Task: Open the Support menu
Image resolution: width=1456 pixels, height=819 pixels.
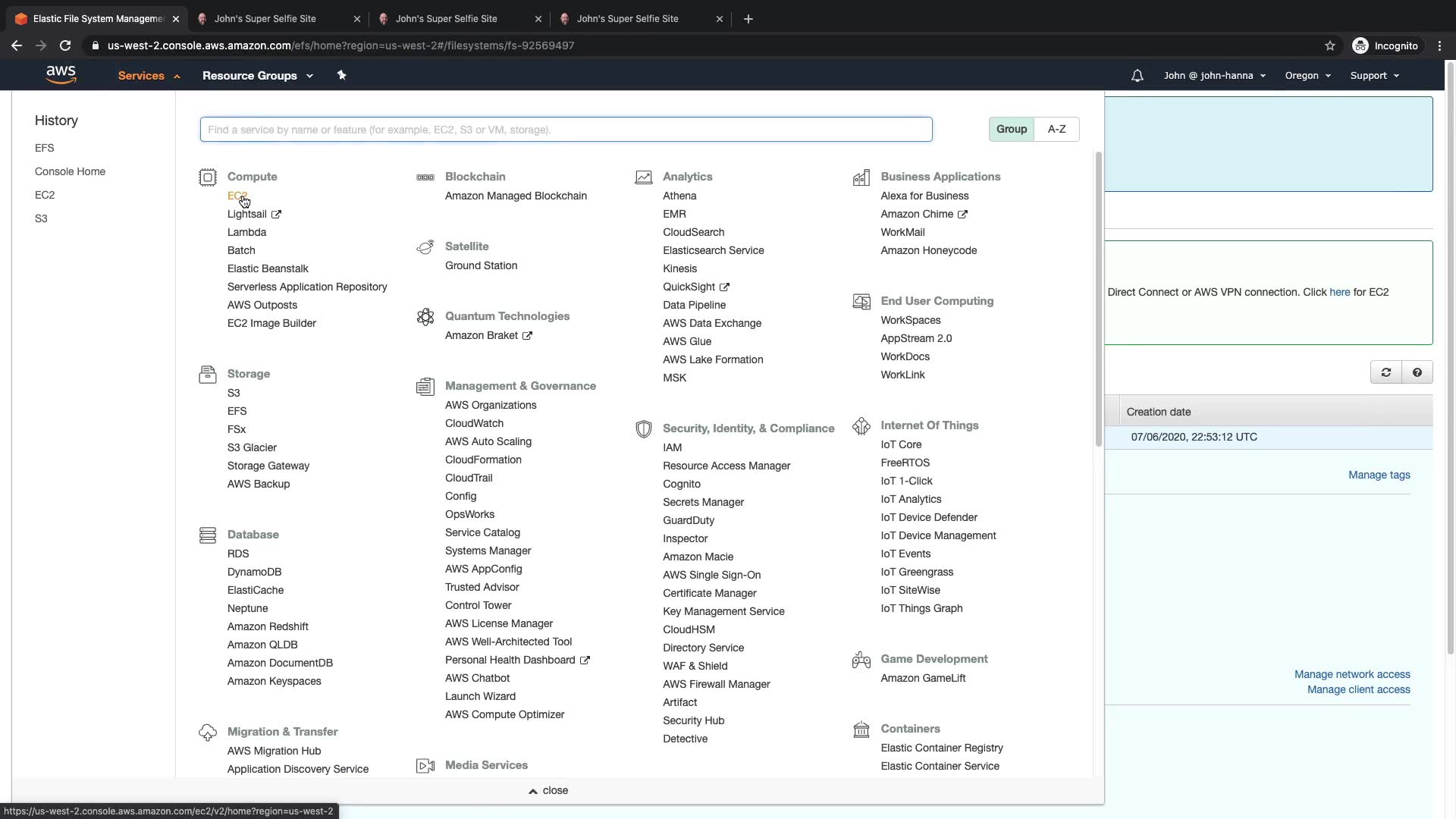Action: [x=1374, y=76]
